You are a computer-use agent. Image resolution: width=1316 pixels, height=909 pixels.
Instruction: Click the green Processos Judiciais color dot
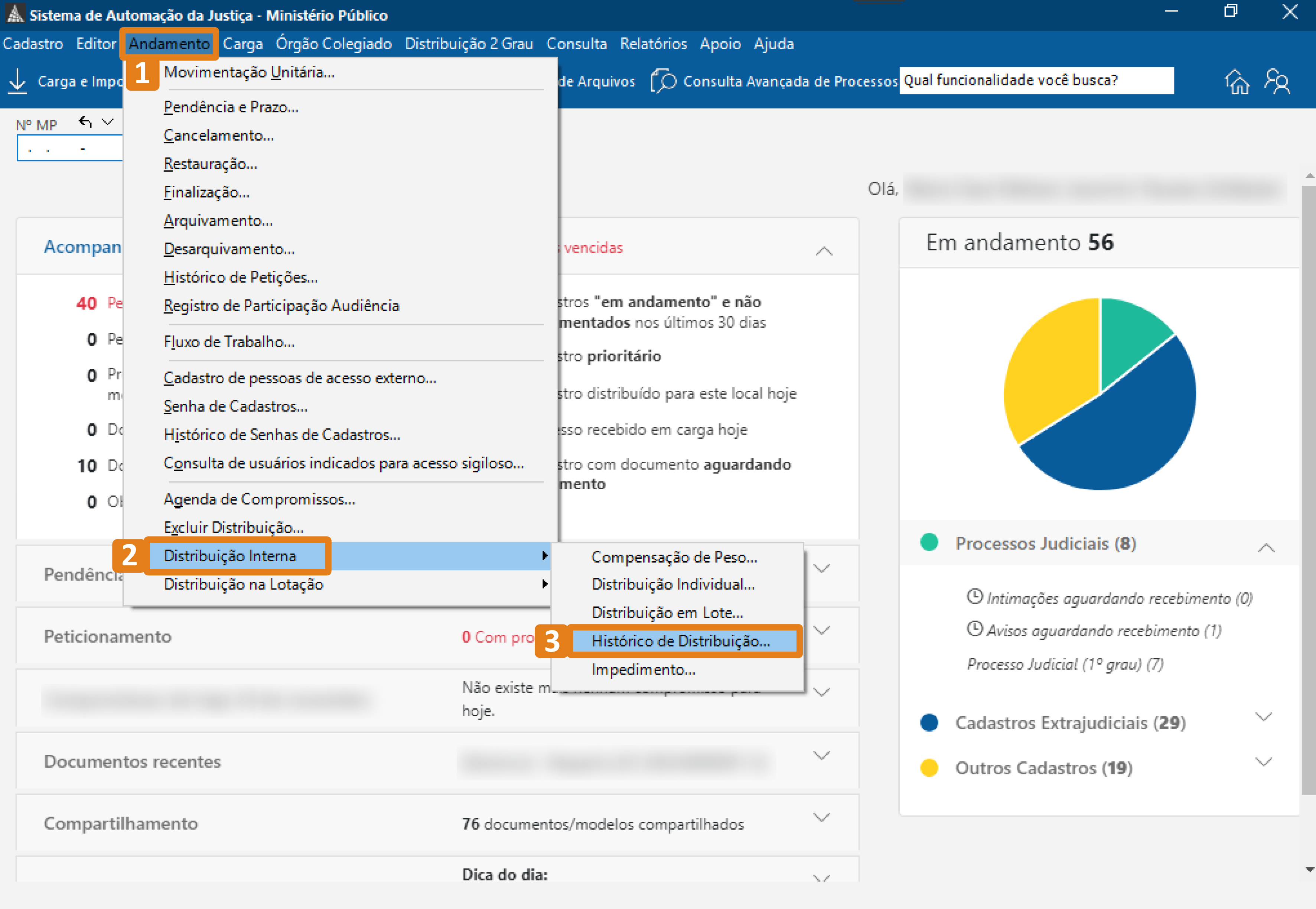(929, 542)
